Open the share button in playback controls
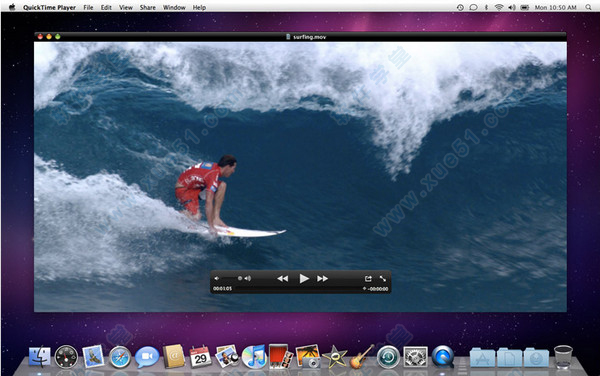Screen dimensions: 600x376 click(368, 278)
